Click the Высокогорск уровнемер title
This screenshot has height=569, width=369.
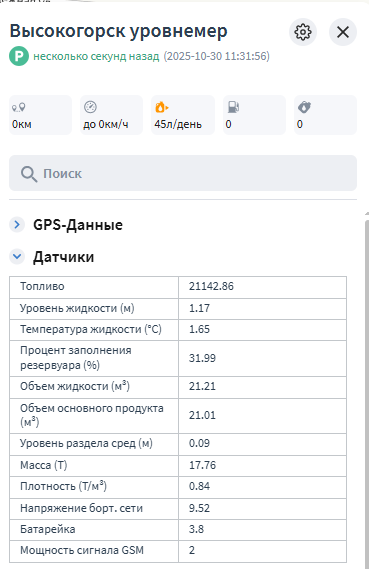(x=119, y=31)
